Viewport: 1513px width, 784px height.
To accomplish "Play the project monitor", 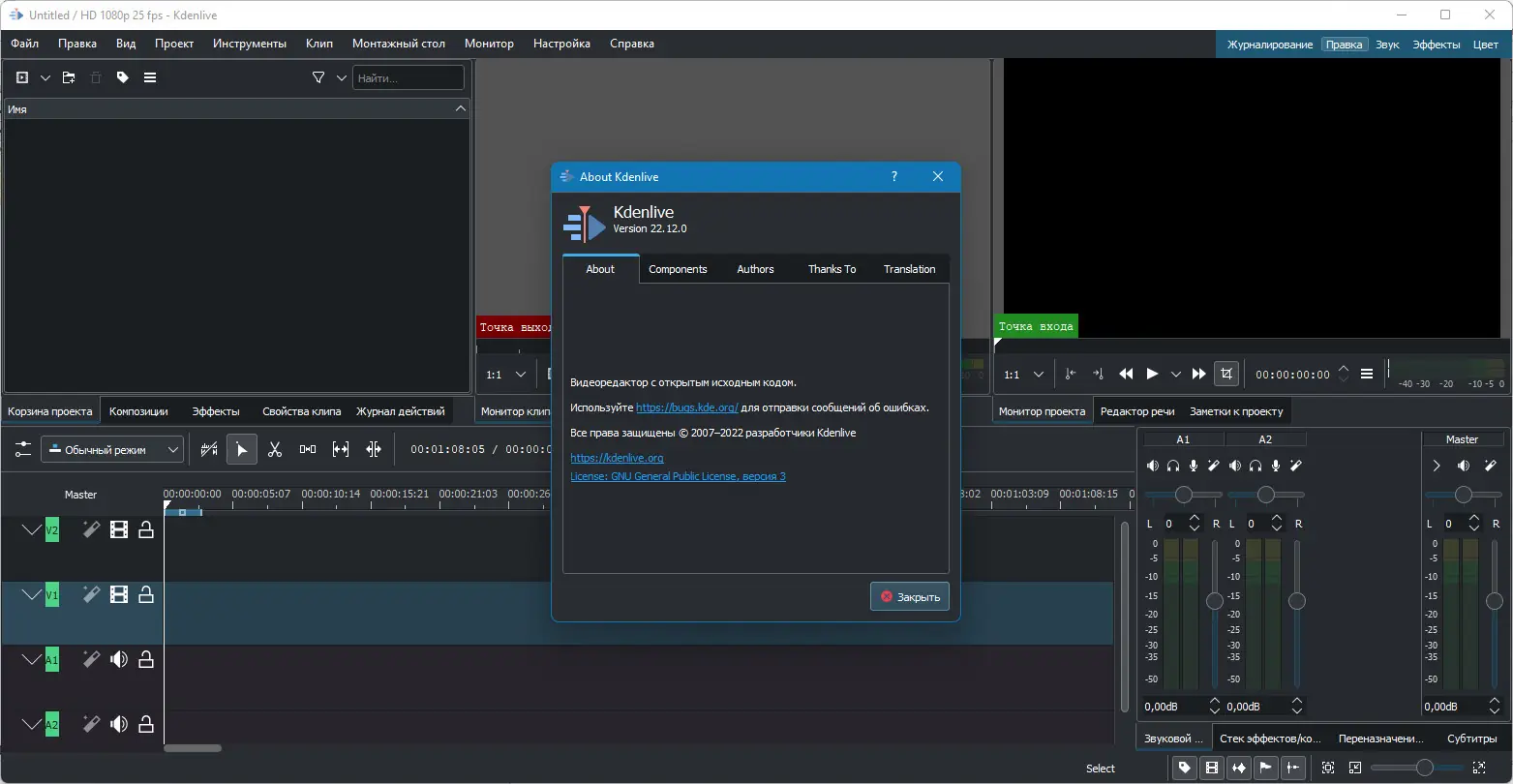I will pyautogui.click(x=1152, y=374).
